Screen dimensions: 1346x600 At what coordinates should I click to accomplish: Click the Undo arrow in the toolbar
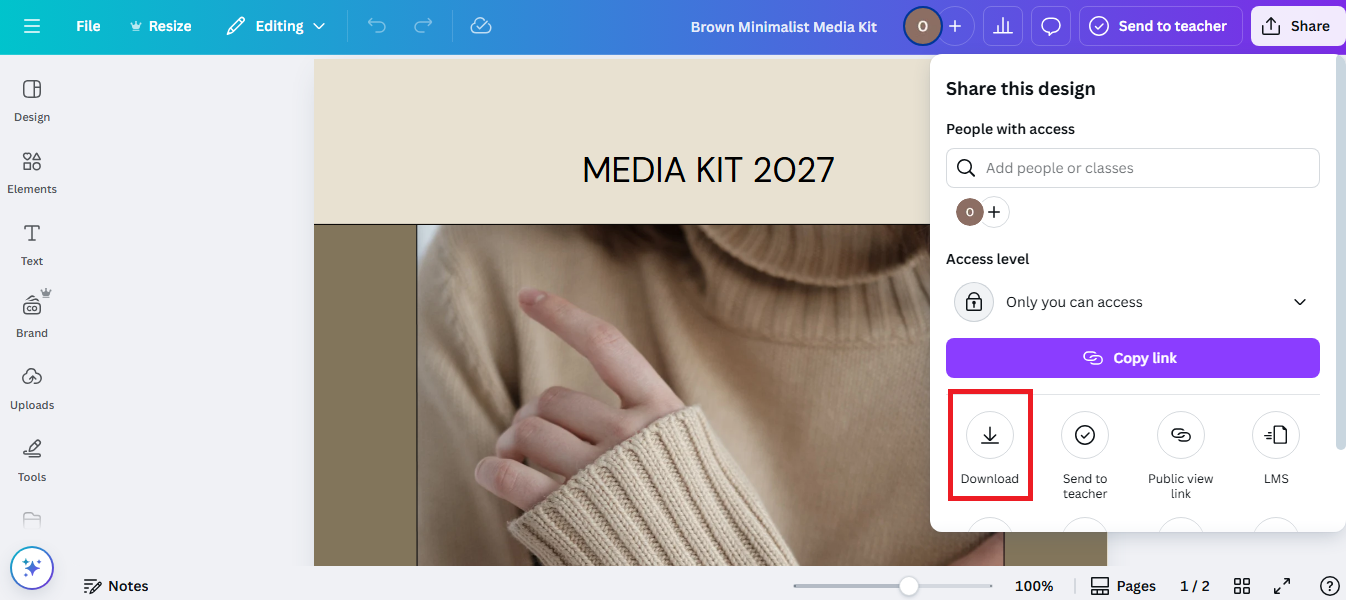tap(377, 26)
